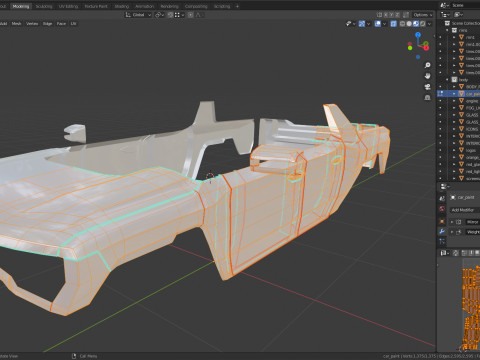Image resolution: width=480 pixels, height=360 pixels.
Task: Open the Mesh menu
Action: click(x=16, y=24)
